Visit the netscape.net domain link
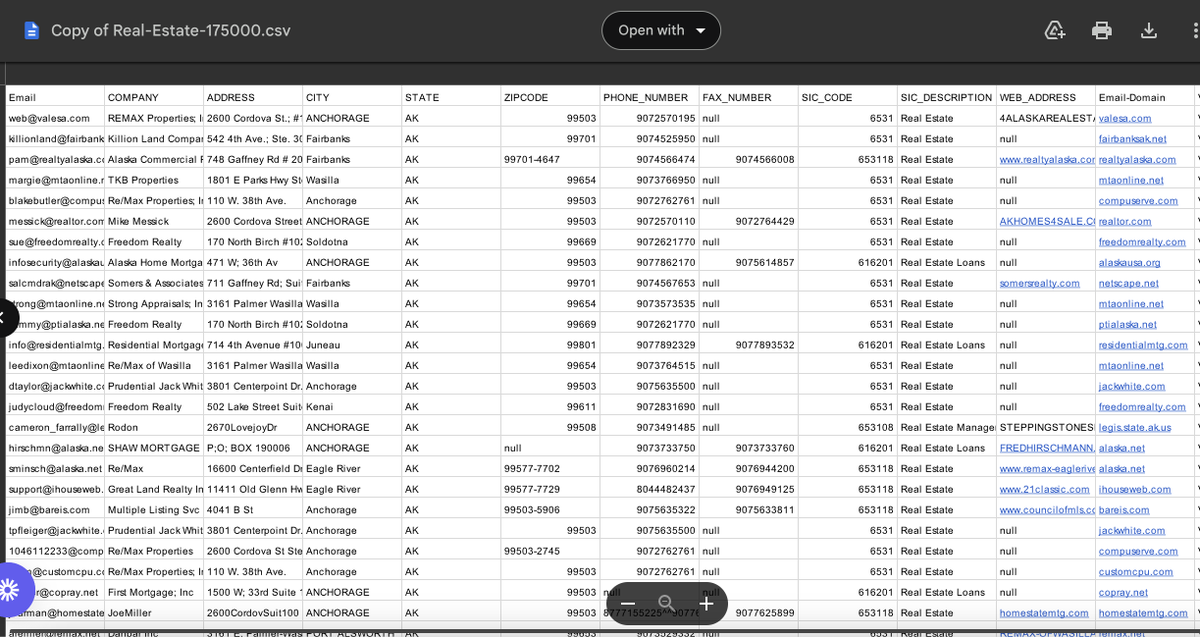This screenshot has width=1200, height=637. point(1128,283)
